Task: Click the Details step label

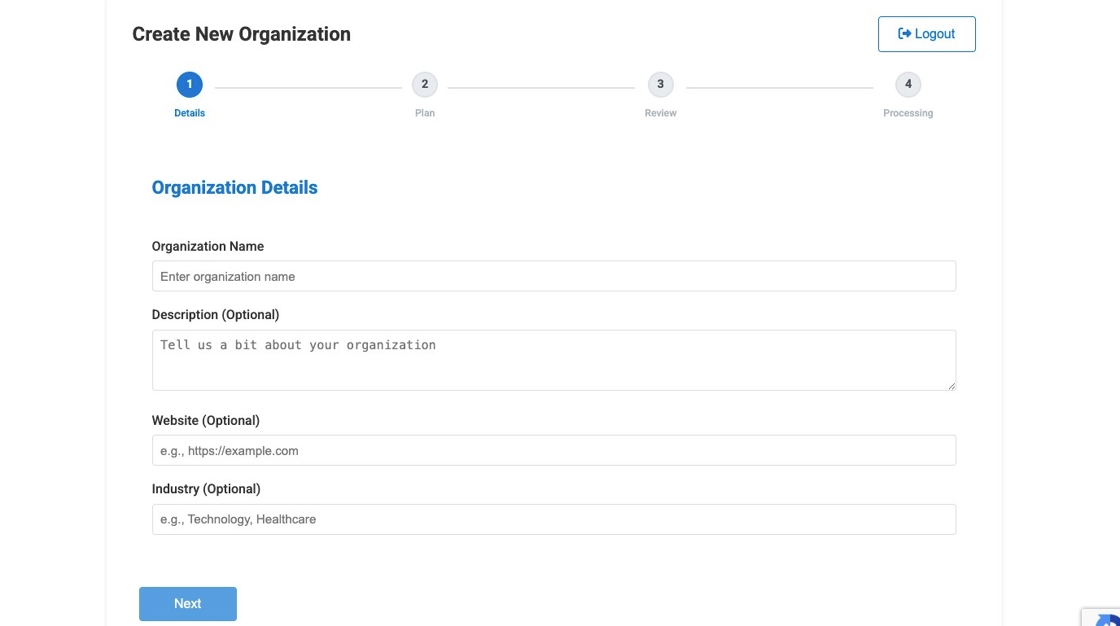Action: click(189, 112)
